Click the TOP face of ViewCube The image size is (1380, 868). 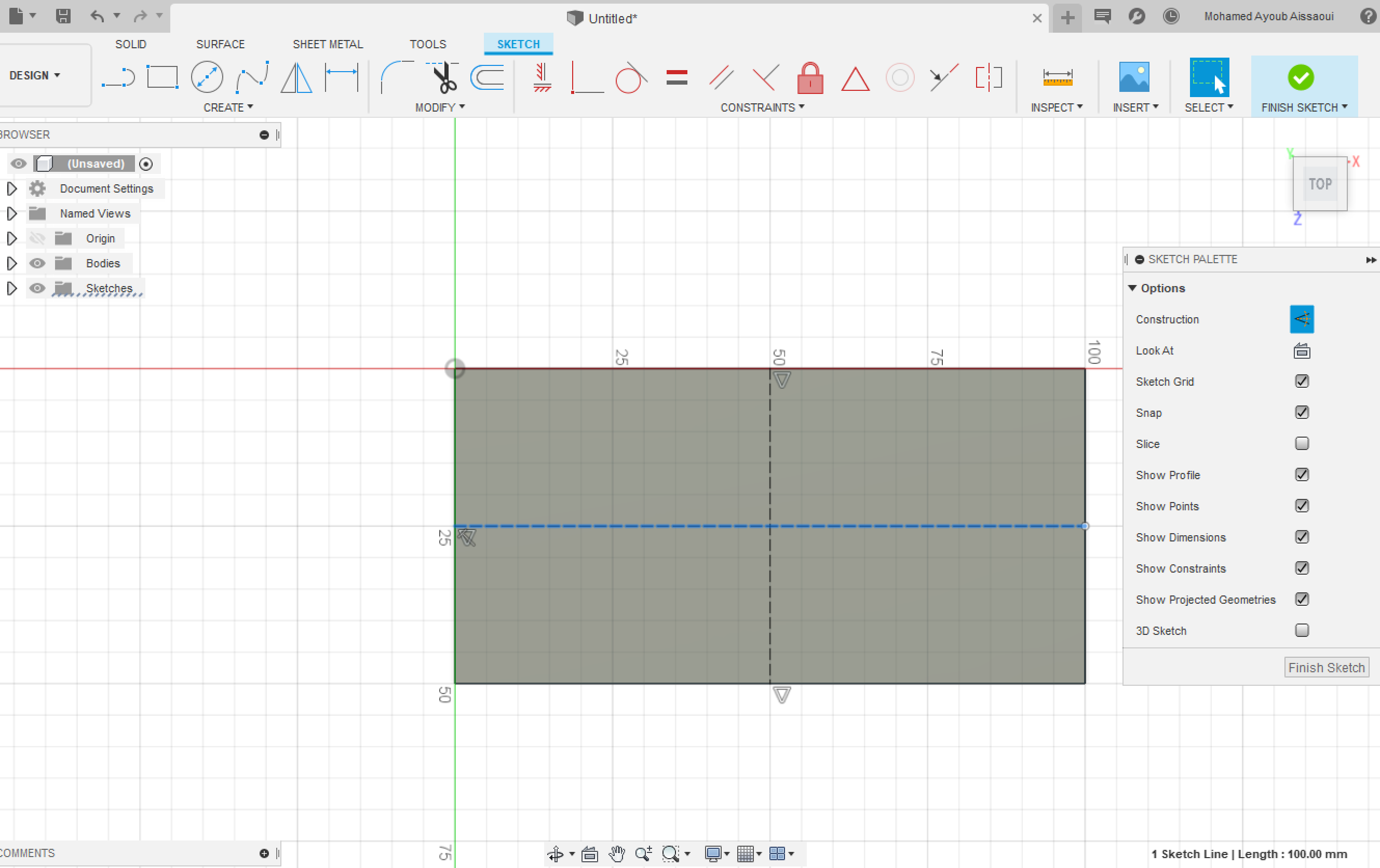(1319, 184)
